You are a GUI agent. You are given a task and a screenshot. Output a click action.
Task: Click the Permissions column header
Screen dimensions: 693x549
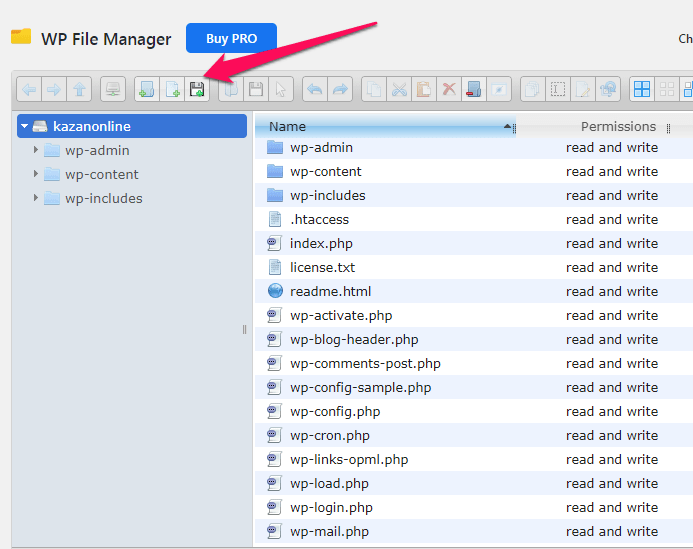click(x=618, y=127)
